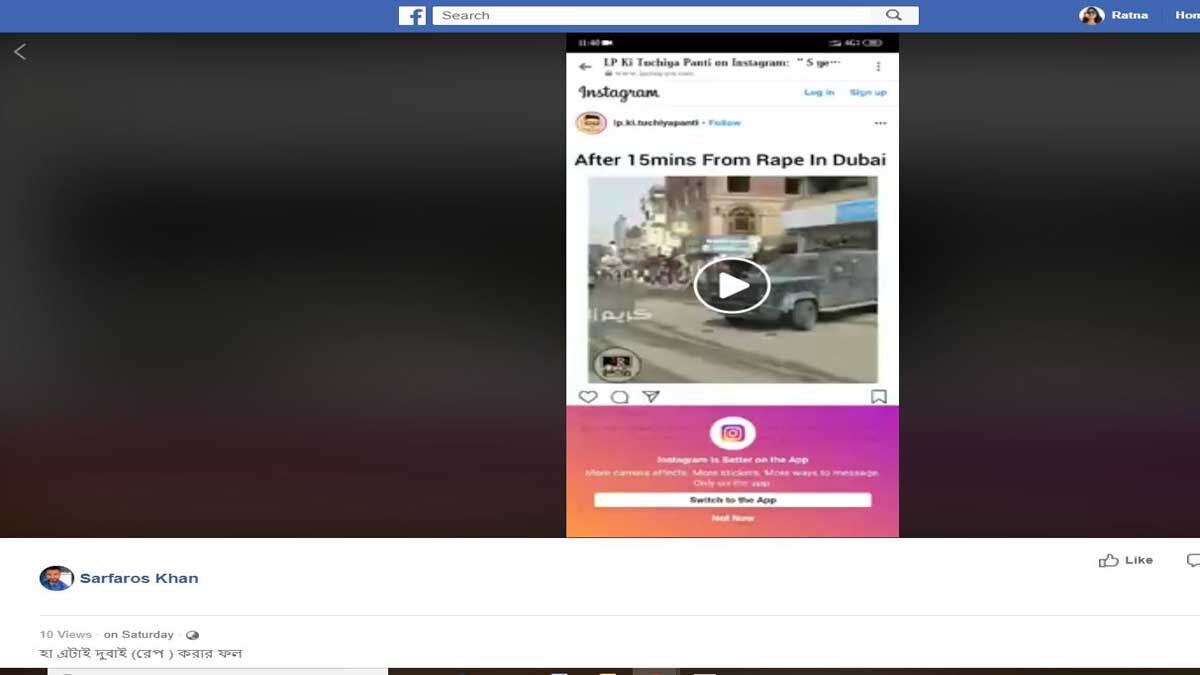Click the Like button

click(1126, 560)
